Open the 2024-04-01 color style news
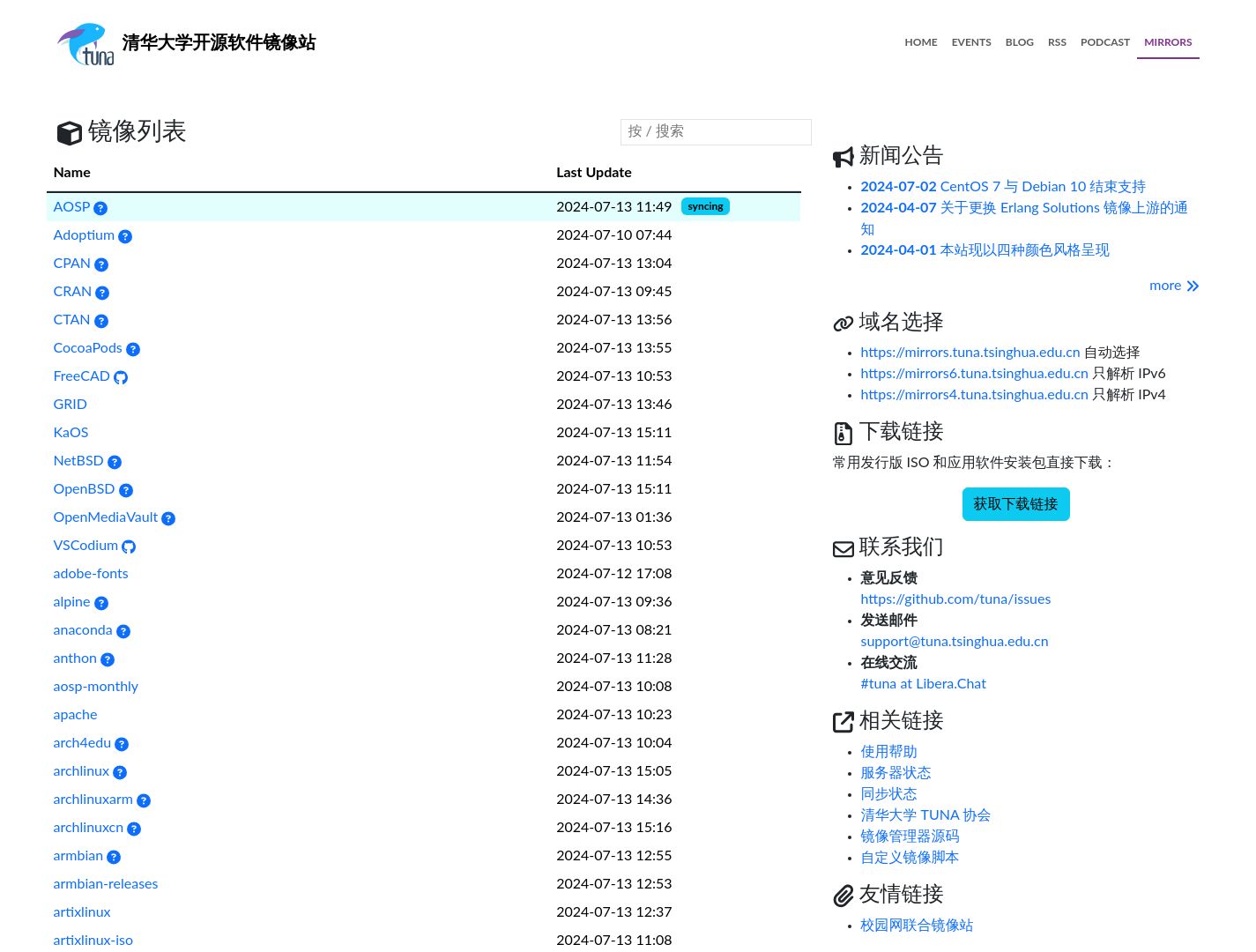The width and height of the screenshot is (1256, 952). (985, 250)
